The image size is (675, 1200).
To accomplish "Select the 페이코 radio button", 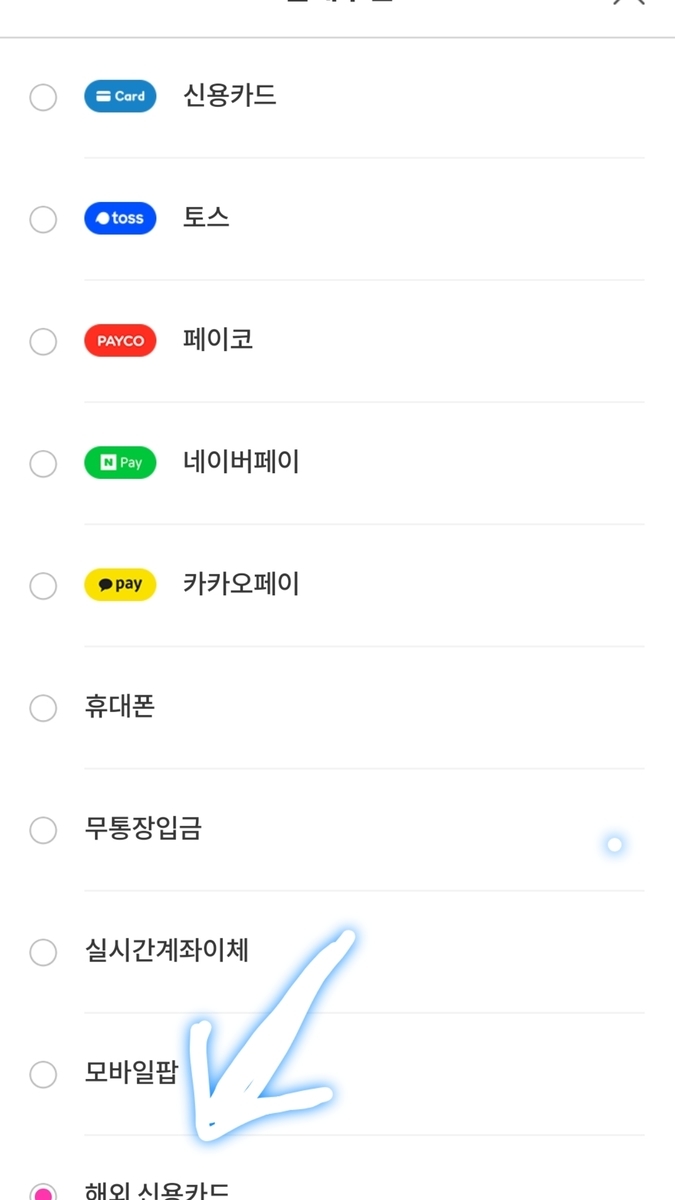I will (43, 342).
